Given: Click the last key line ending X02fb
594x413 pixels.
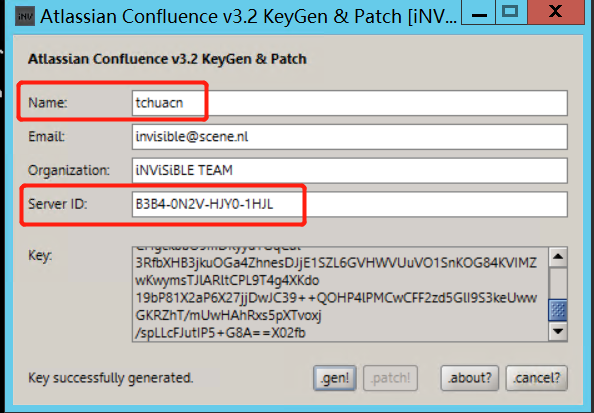Looking at the screenshot, I should pyautogui.click(x=220, y=333).
